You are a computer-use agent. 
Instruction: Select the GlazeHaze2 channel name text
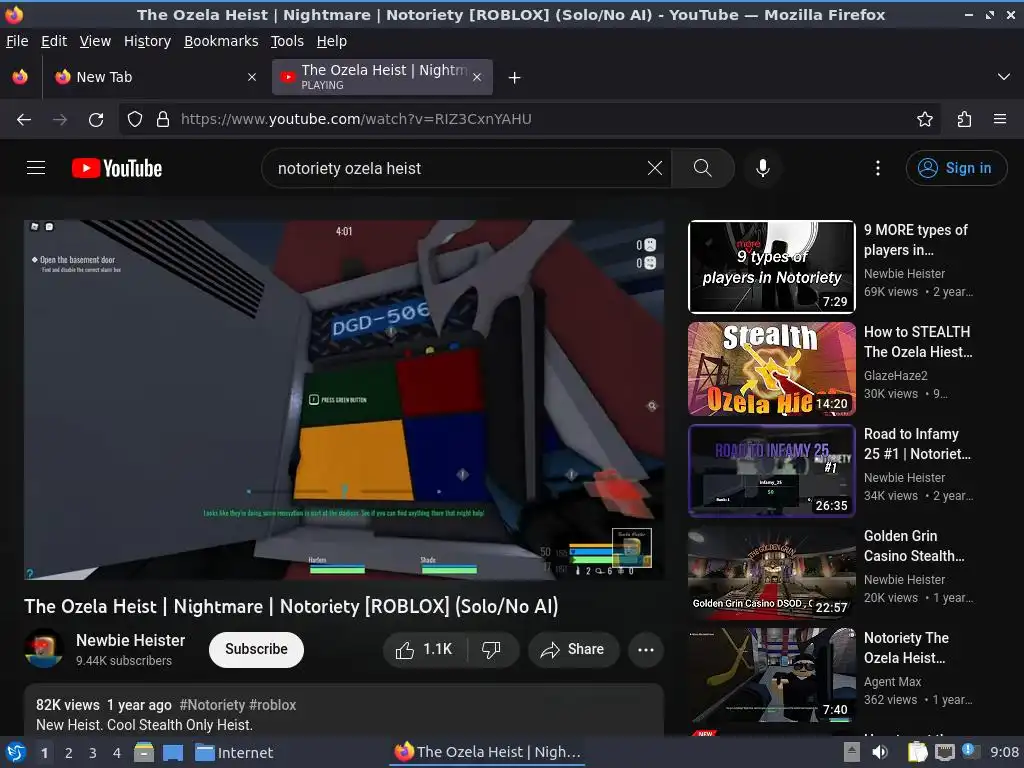(x=895, y=376)
